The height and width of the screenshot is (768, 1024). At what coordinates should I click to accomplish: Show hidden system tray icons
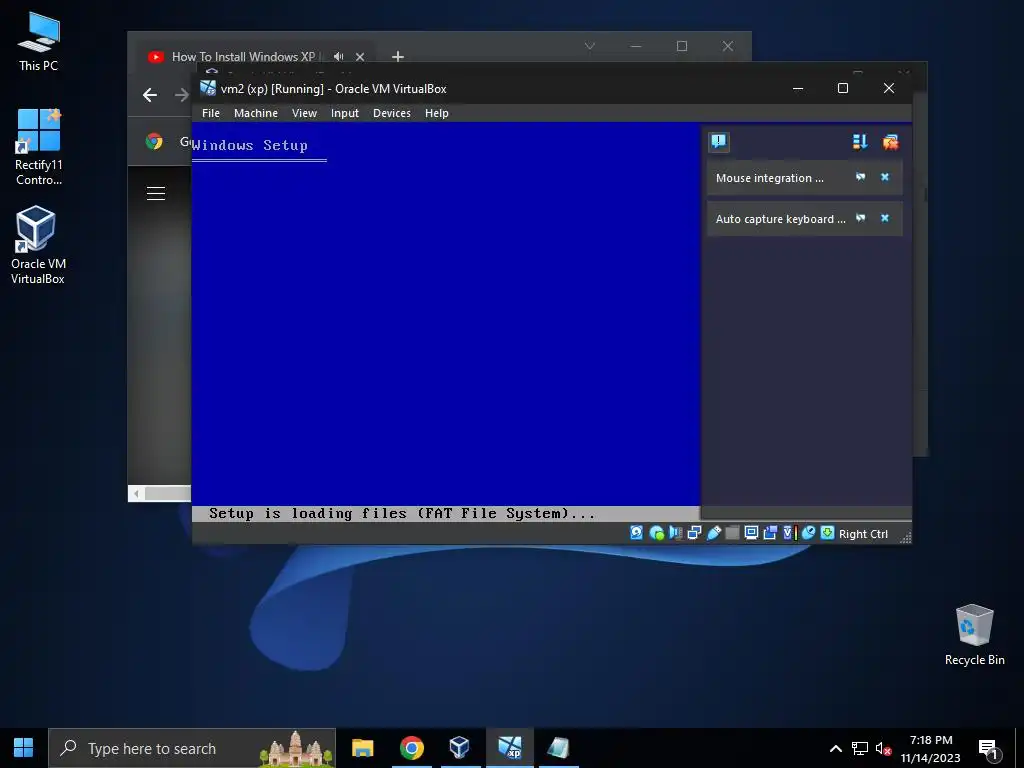tap(835, 748)
